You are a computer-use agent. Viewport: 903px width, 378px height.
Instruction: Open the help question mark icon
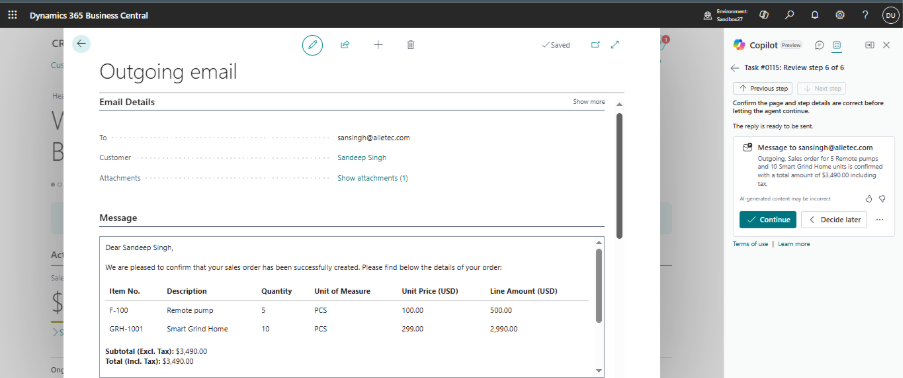tap(865, 16)
